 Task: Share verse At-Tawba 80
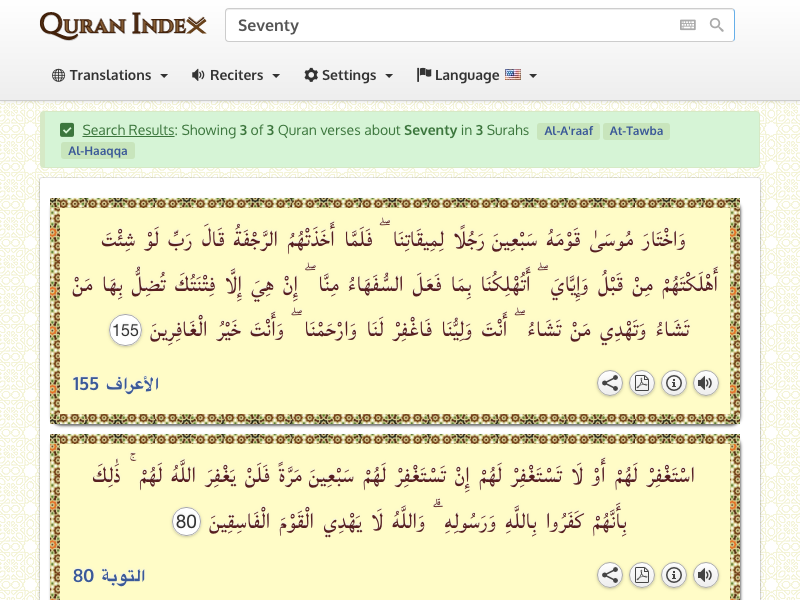(x=610, y=575)
